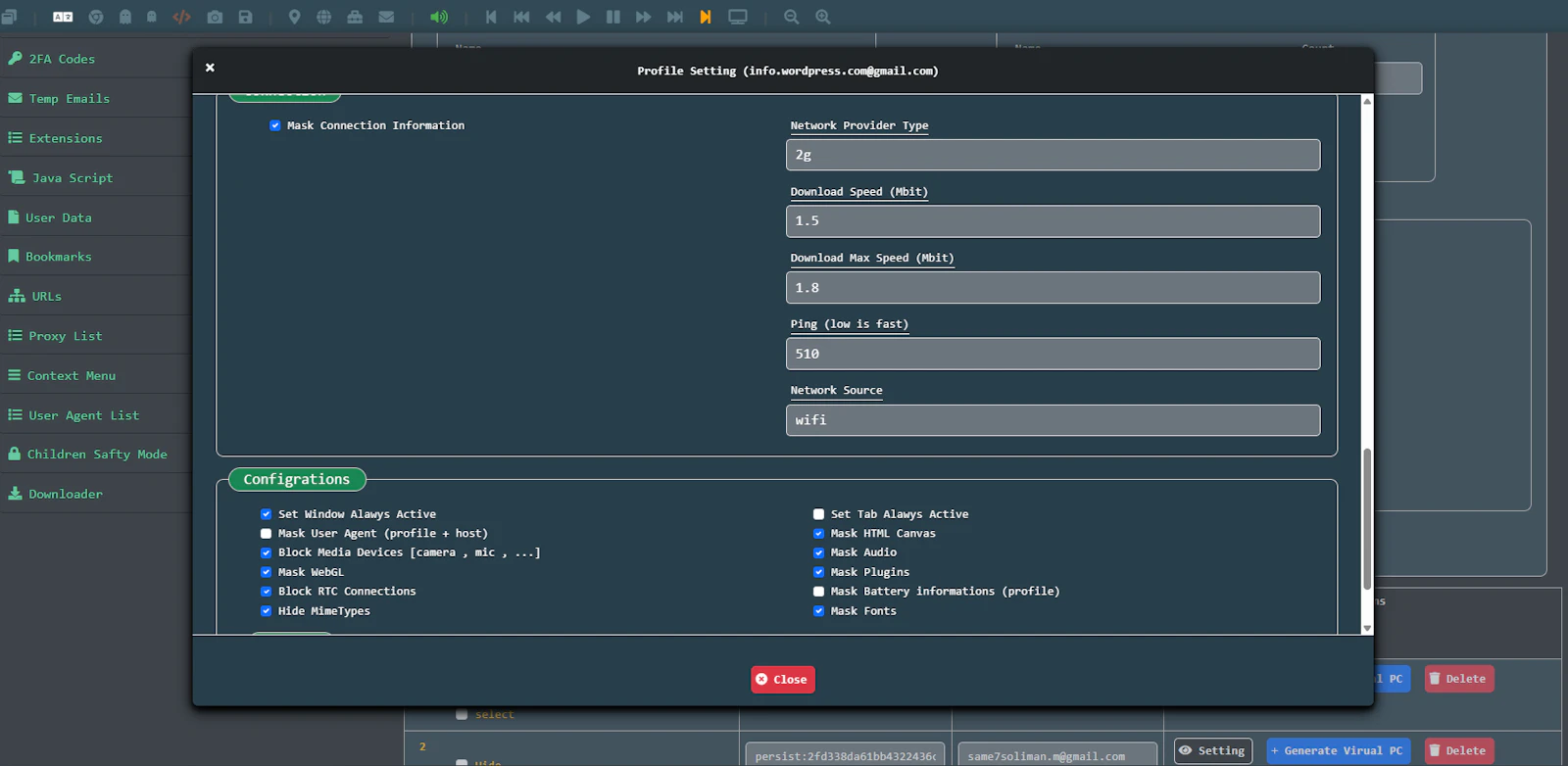Toggle Block Media Devices checkbox
This screenshot has height=766, width=1568.
pos(266,552)
